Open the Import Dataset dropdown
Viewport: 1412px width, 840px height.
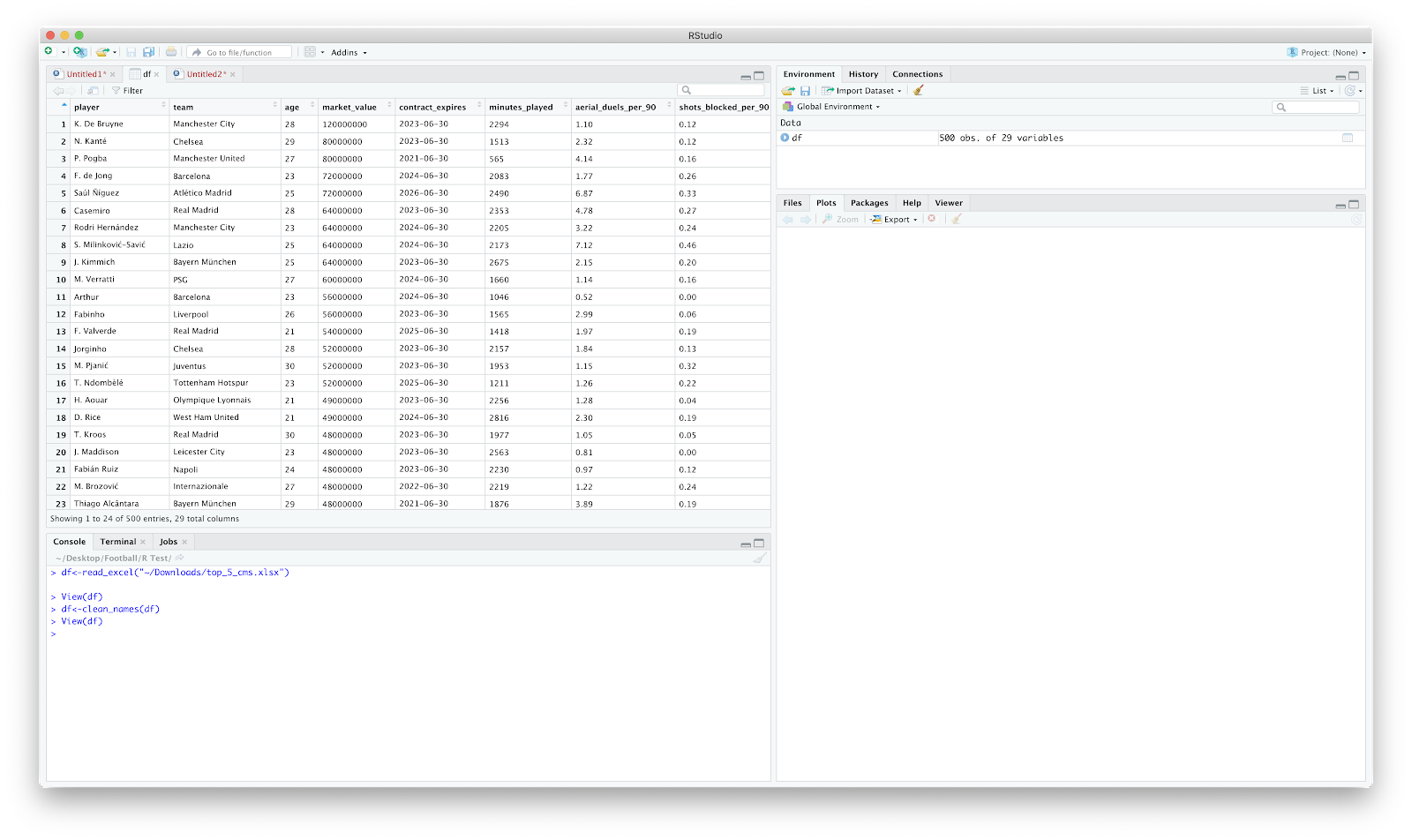pyautogui.click(x=861, y=90)
